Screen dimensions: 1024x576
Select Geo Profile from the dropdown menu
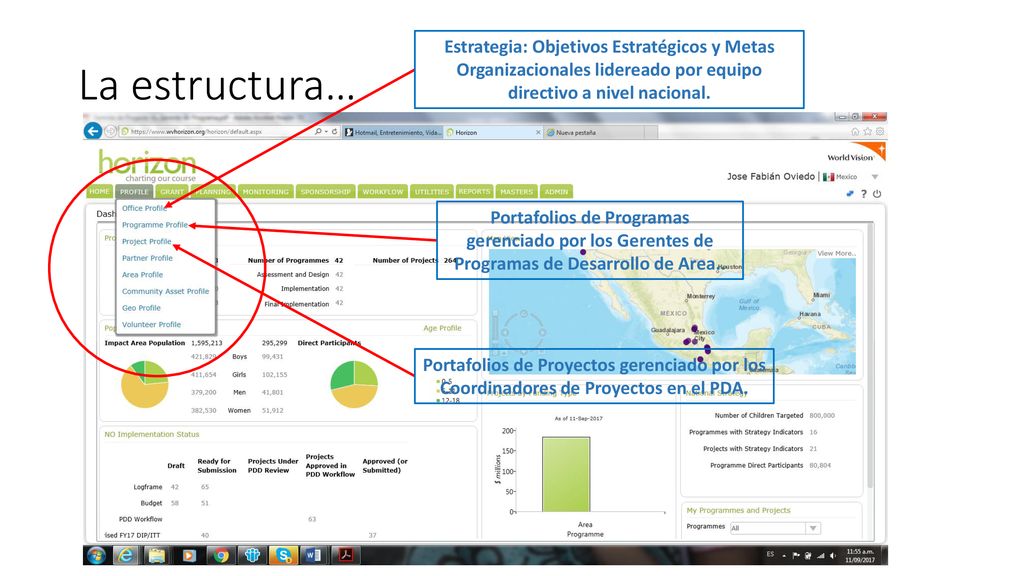[141, 308]
